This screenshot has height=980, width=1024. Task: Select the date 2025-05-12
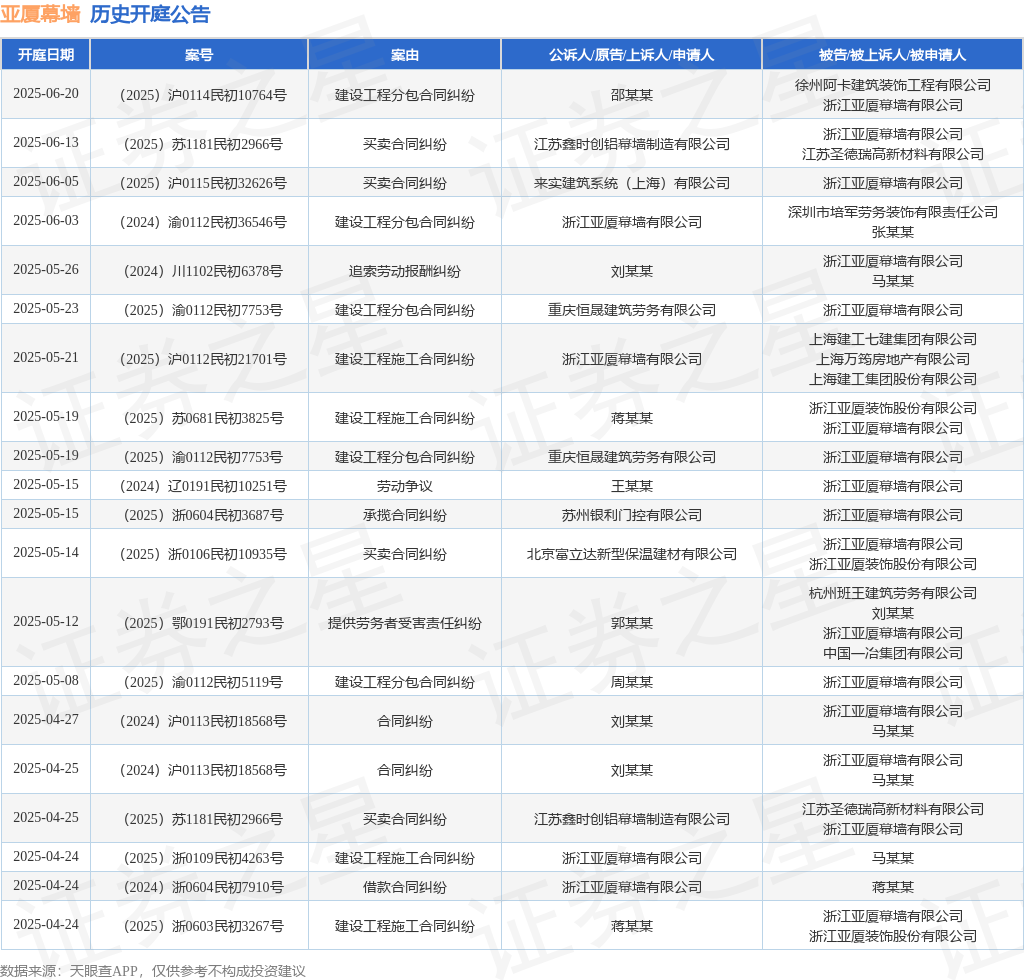pyautogui.click(x=46, y=622)
